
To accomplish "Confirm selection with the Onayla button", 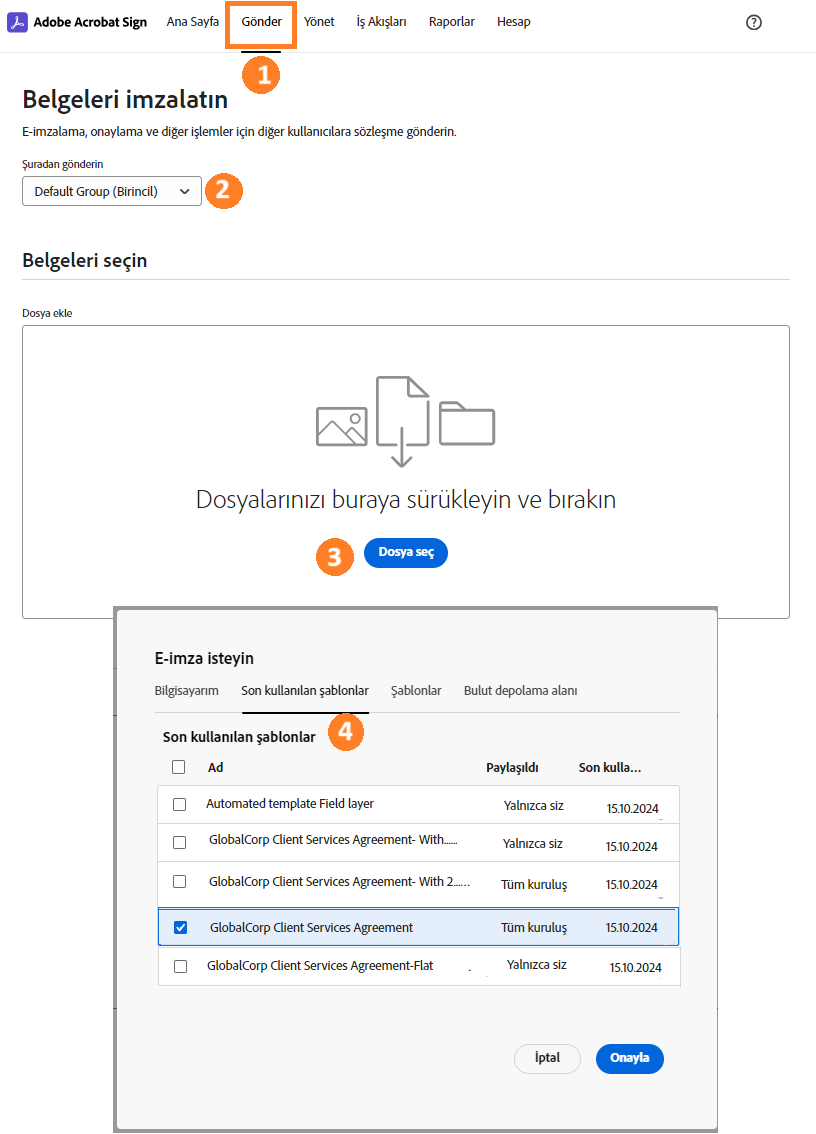I will [x=629, y=1058].
